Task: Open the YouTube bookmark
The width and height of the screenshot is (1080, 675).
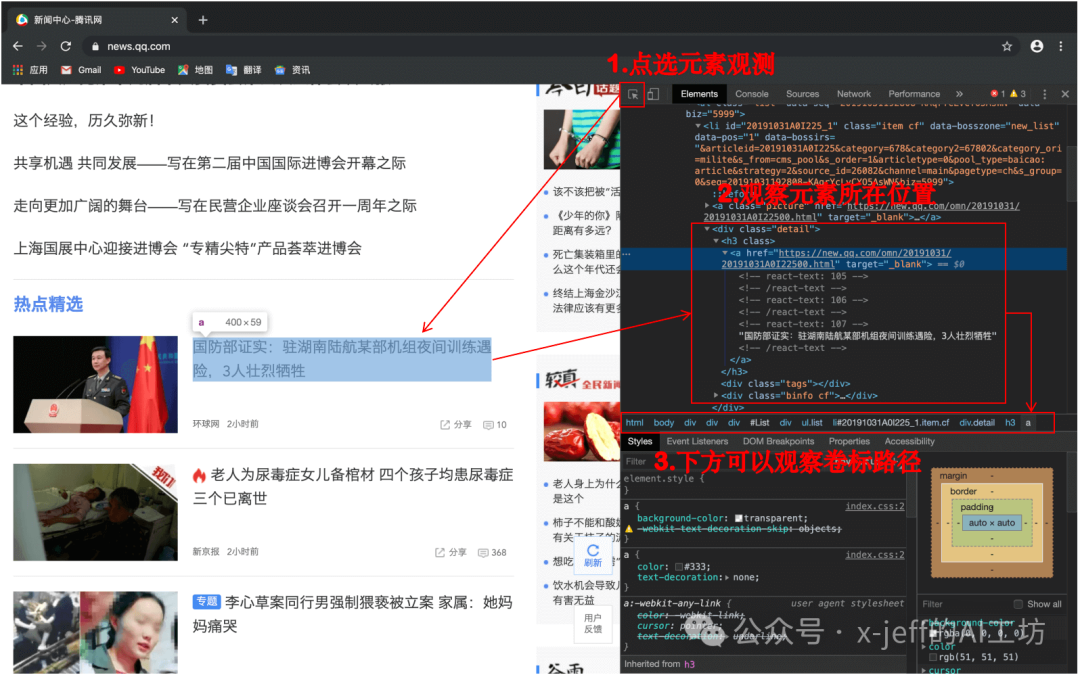Action: 139,70
